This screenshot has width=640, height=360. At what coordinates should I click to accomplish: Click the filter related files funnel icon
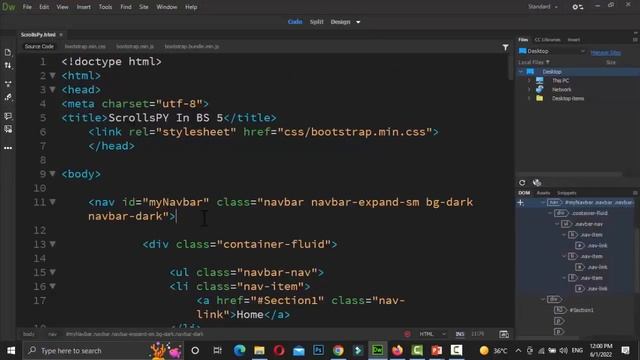505,48
